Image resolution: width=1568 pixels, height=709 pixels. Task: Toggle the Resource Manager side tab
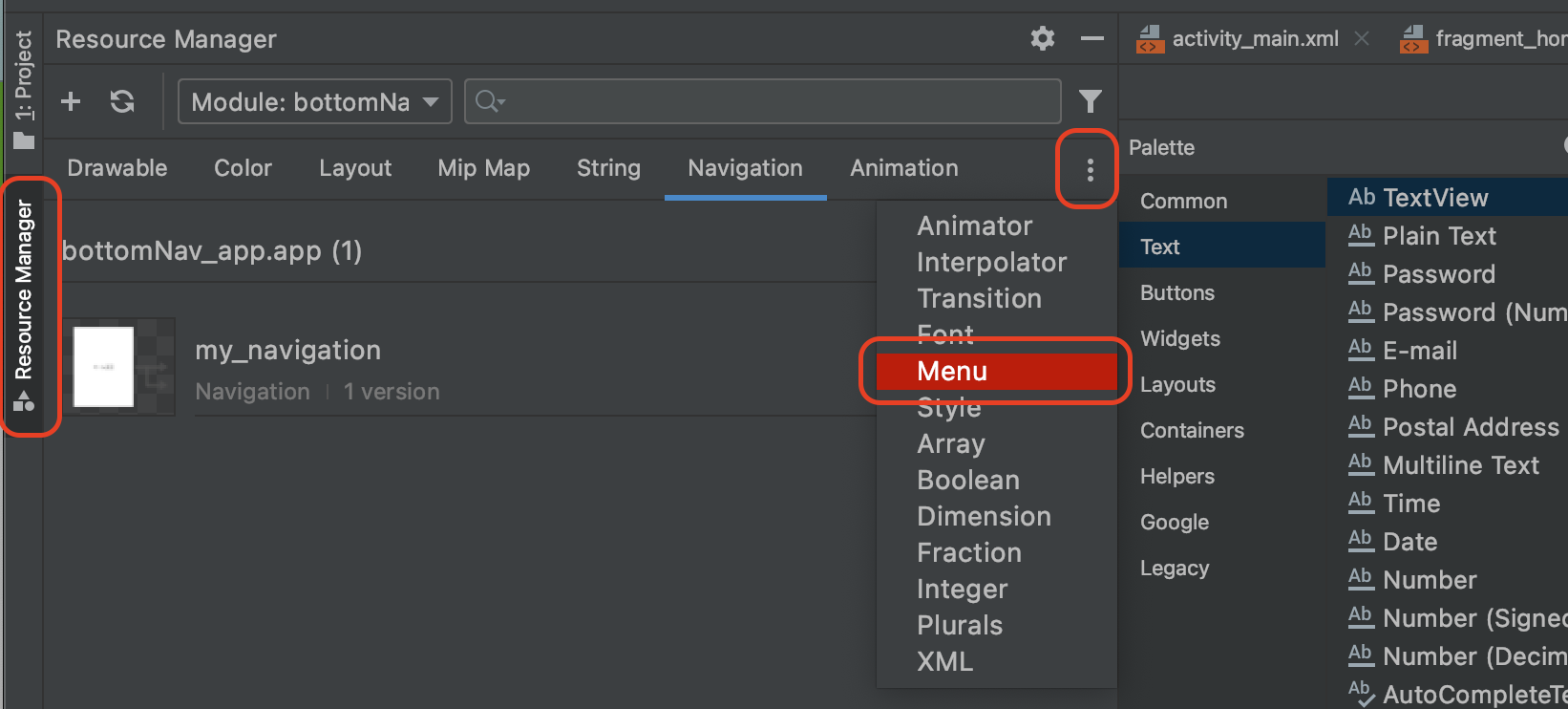[x=25, y=306]
